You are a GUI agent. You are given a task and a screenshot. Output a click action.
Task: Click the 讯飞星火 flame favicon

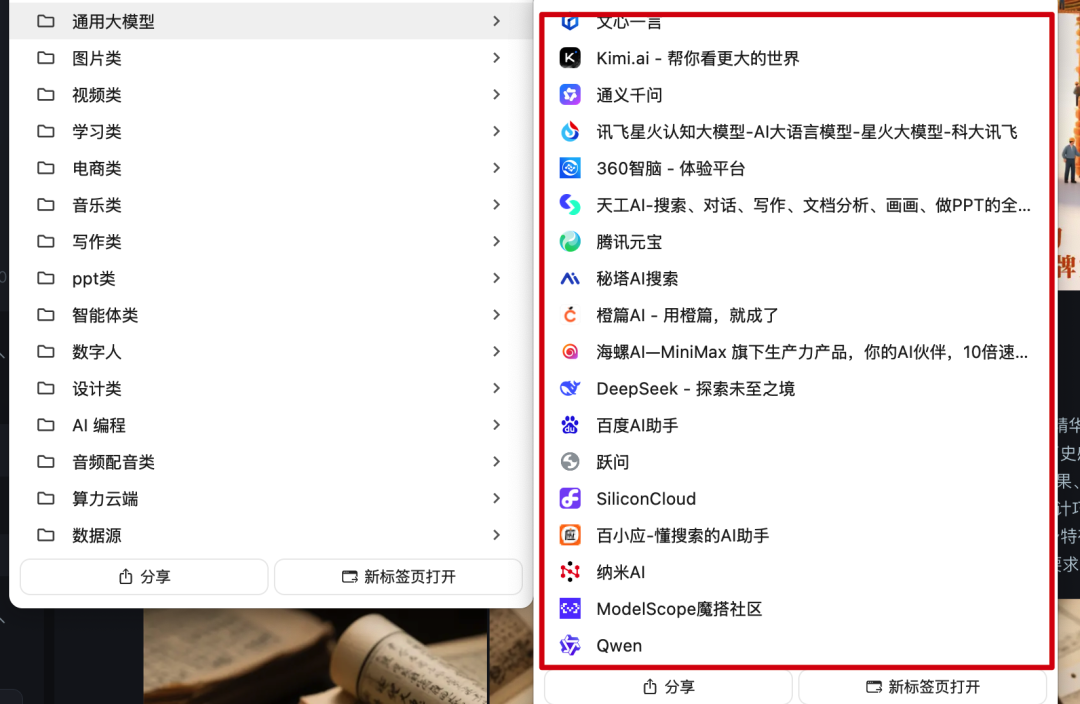570,131
